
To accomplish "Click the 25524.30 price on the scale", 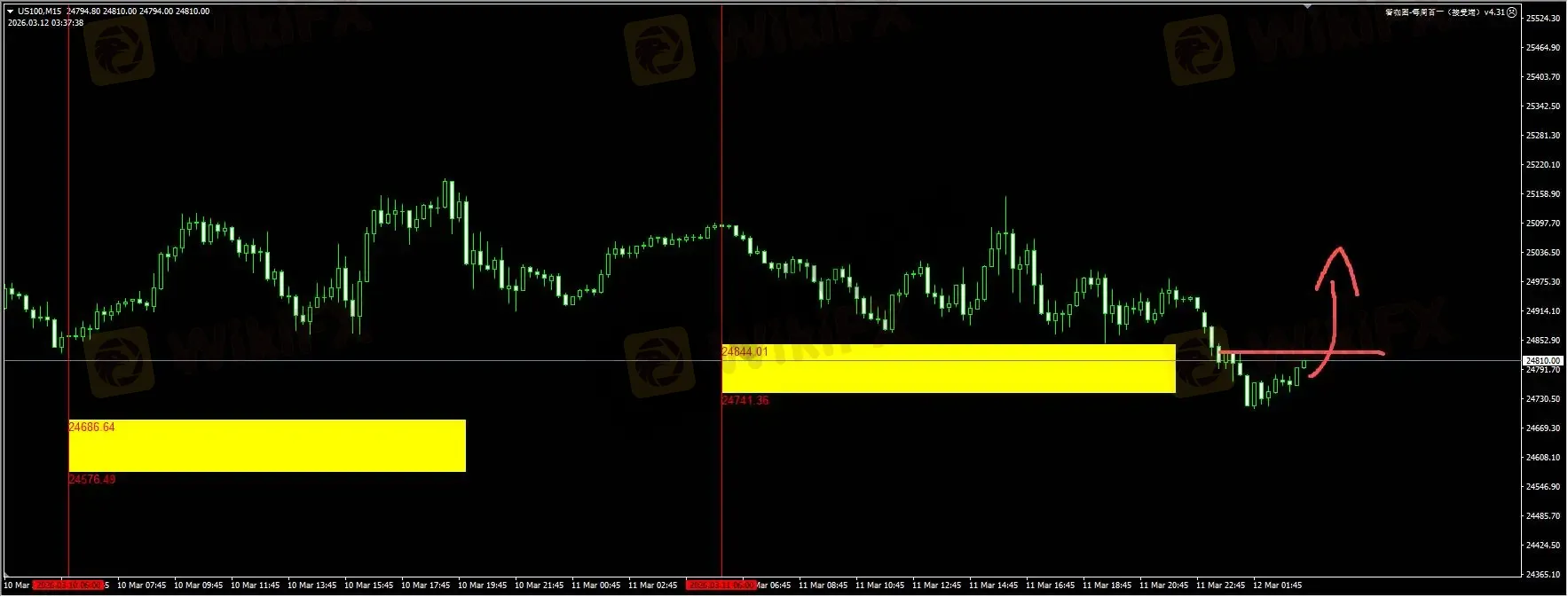I will (x=1543, y=19).
